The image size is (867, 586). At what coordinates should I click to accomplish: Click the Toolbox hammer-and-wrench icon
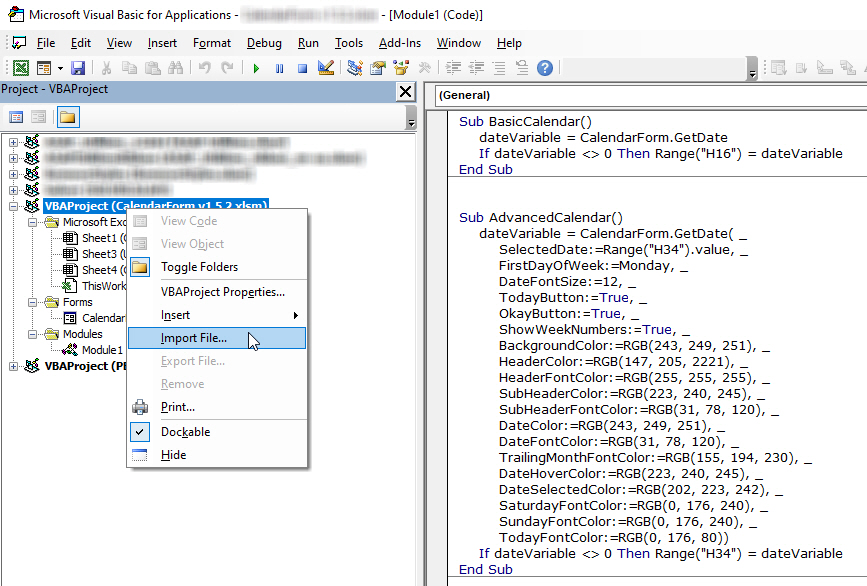click(424, 68)
